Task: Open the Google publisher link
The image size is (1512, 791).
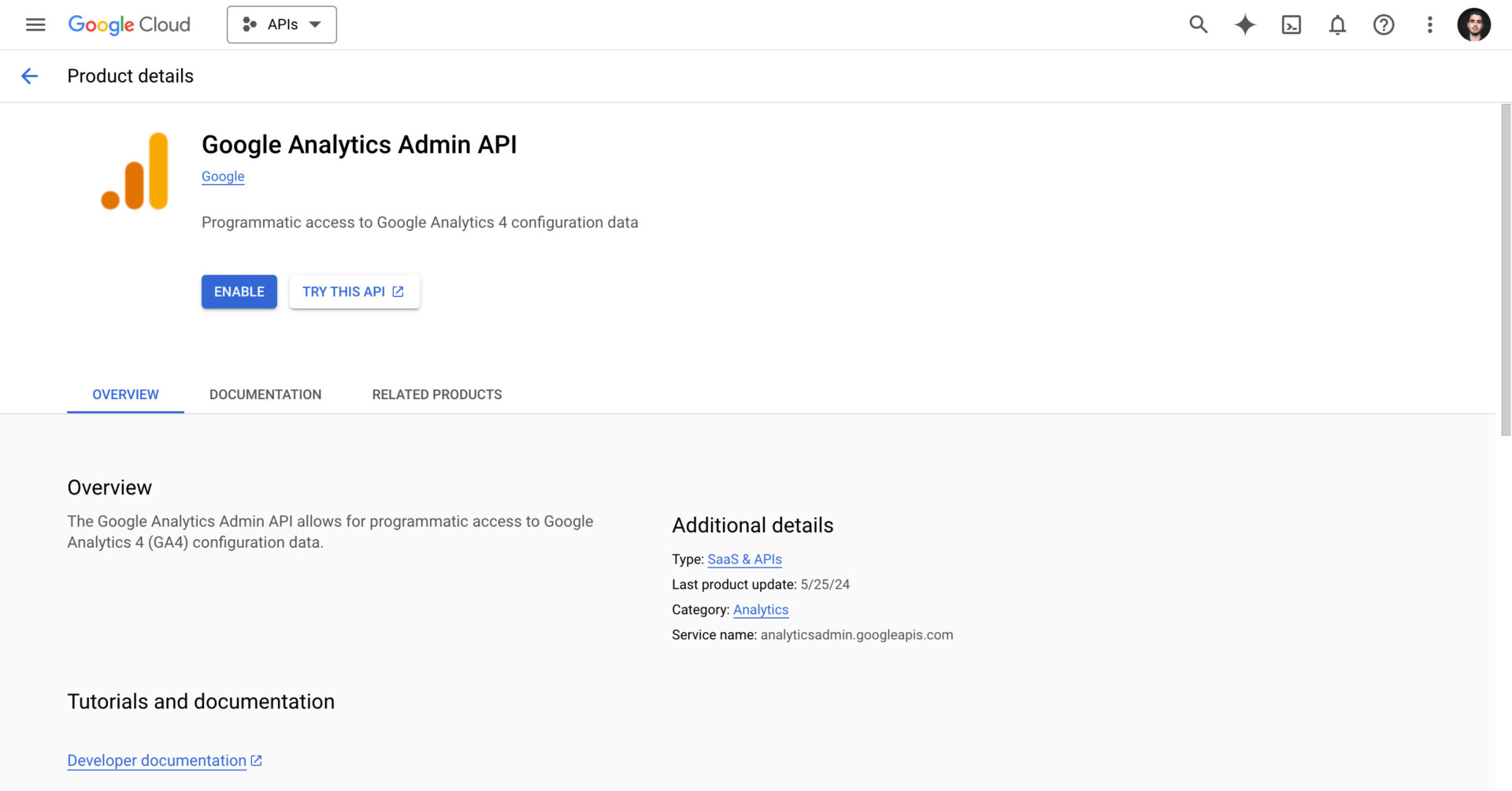Action: pyautogui.click(x=223, y=176)
